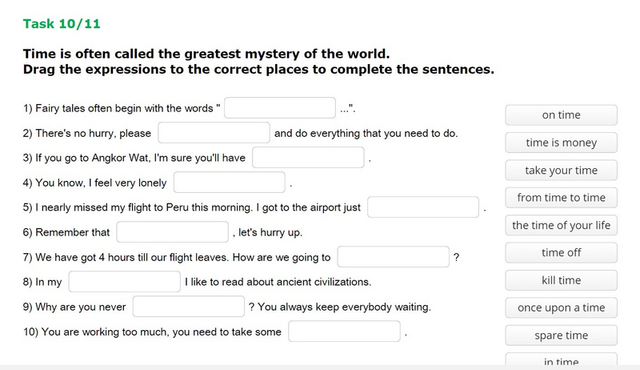Viewport: 640px width, 370px height.
Task: Click the 'kill time' tile
Action: coord(561,280)
